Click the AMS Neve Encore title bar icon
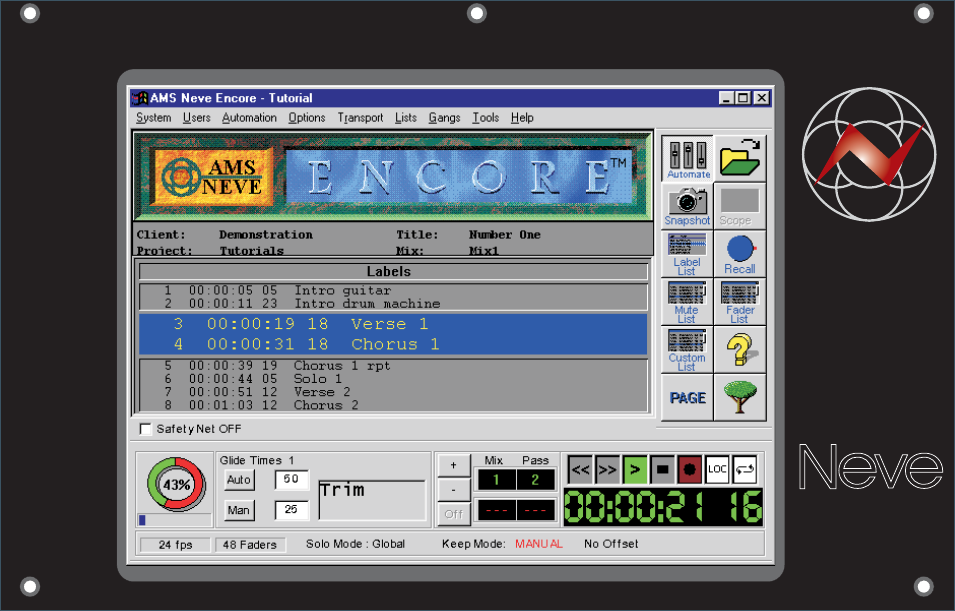 [141, 98]
